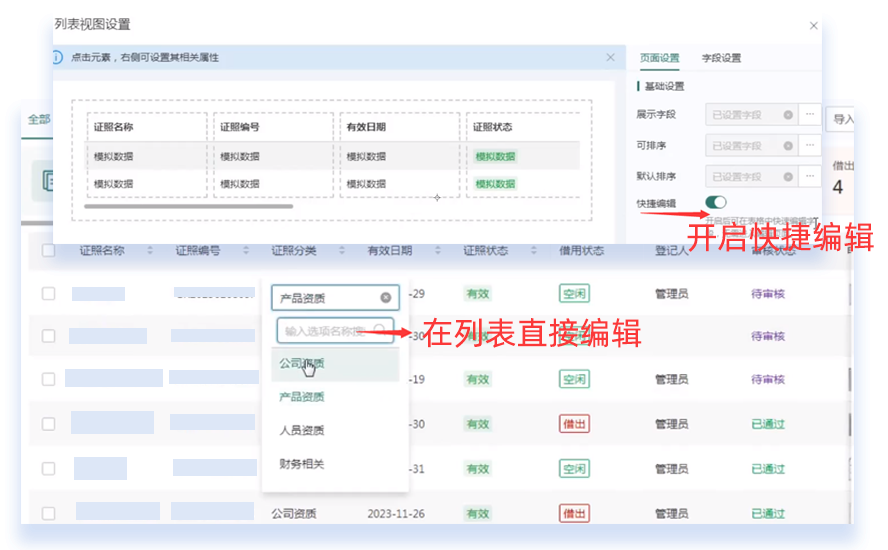Choose 人员资质 in the dropdown options
Screen dimensions: 888x550
[x=301, y=431]
